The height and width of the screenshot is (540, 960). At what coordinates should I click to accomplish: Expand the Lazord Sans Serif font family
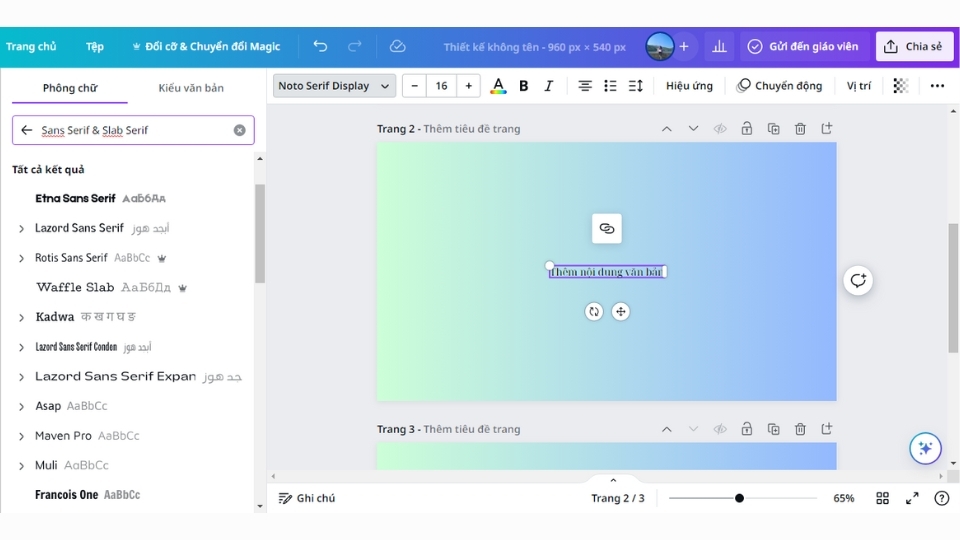pyautogui.click(x=21, y=228)
